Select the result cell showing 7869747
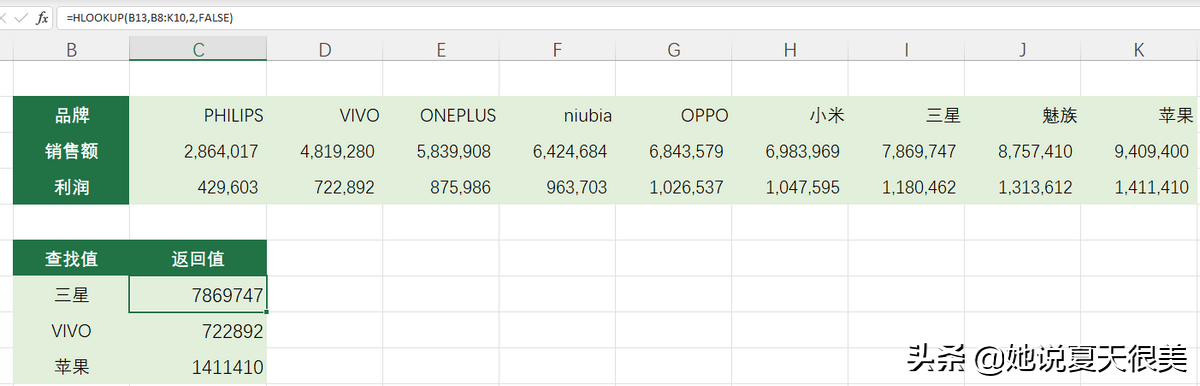 coord(198,295)
